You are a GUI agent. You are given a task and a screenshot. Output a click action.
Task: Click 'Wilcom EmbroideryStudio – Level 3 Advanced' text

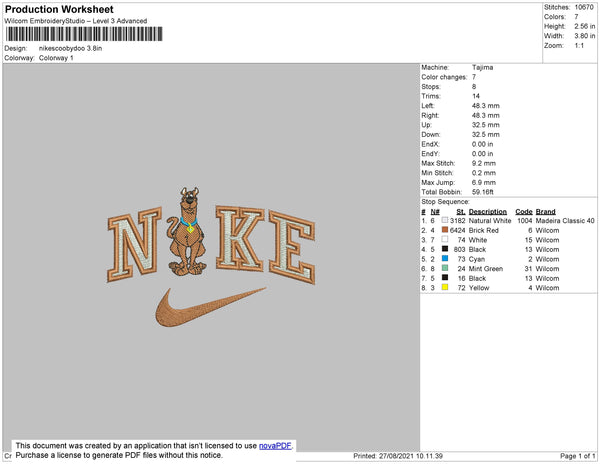click(x=76, y=21)
